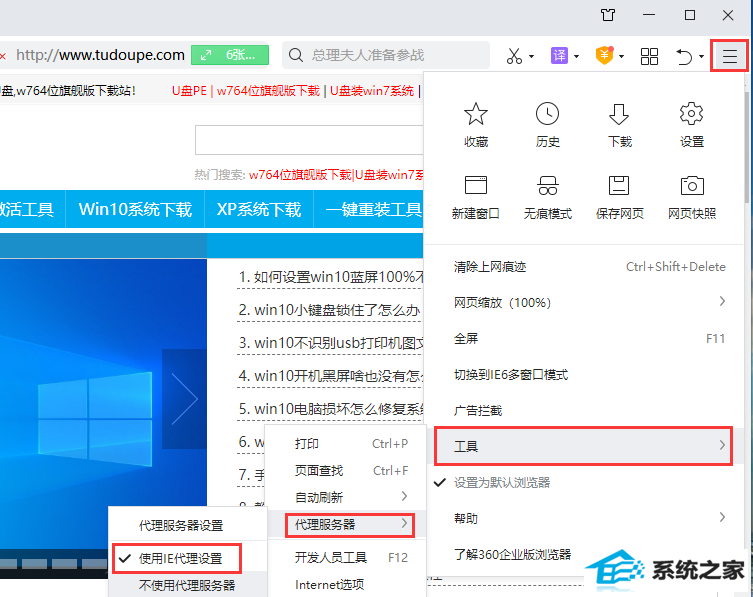Expand the 工具 submenu
The height and width of the screenshot is (597, 753).
tap(583, 446)
